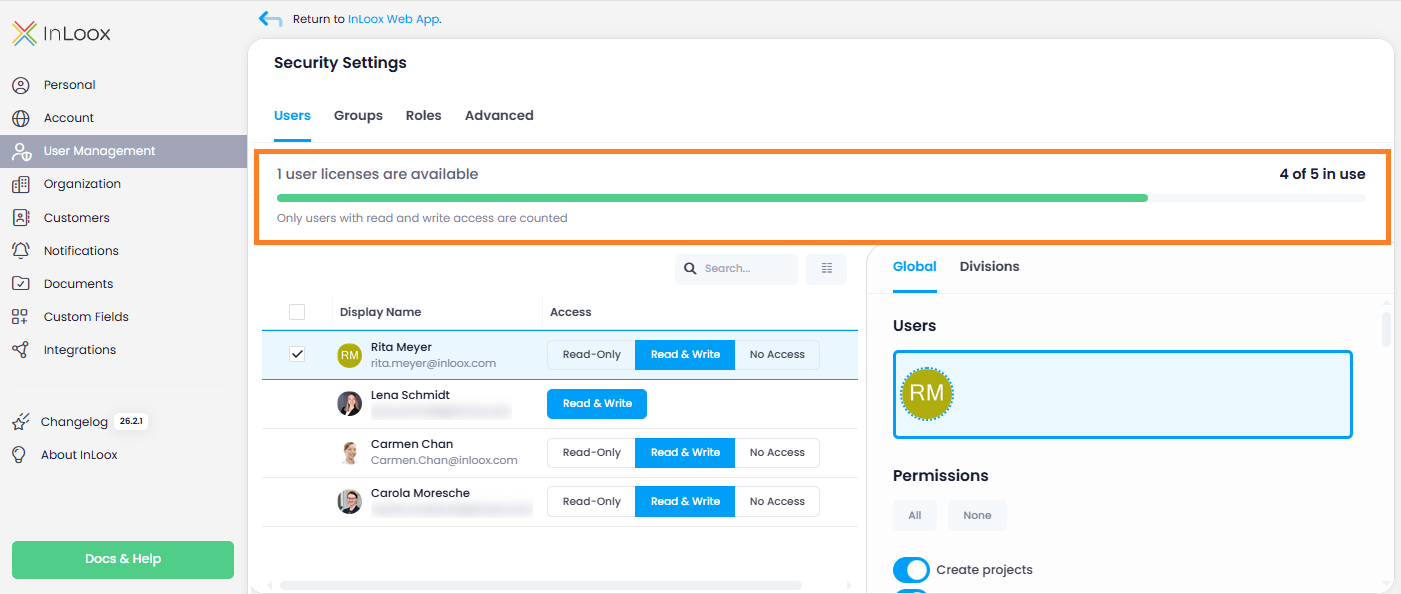
Task: Click the Lena Schmidt name
Action: coord(410,396)
